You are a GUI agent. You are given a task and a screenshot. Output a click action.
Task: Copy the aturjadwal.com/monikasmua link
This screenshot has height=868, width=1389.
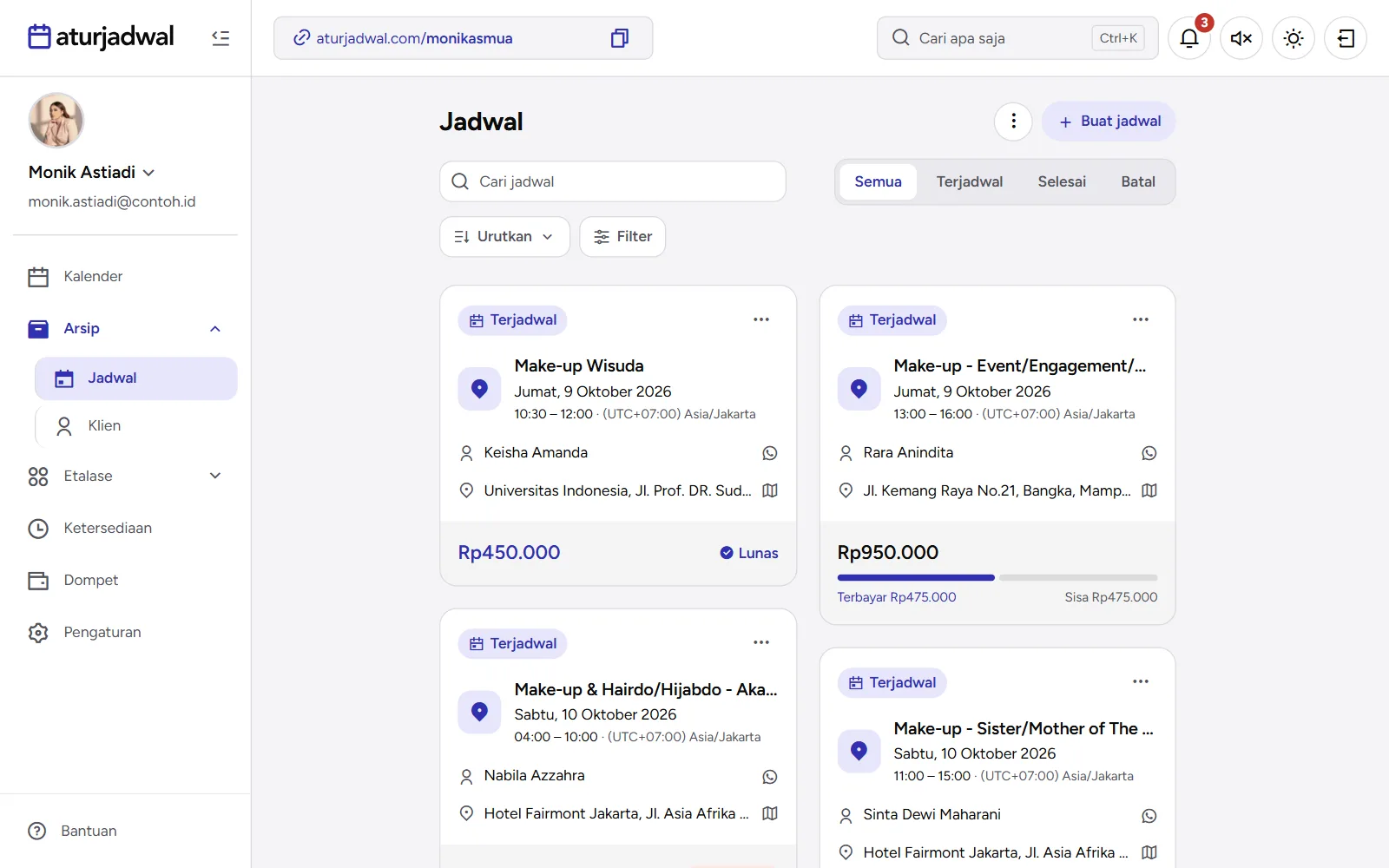pos(619,38)
